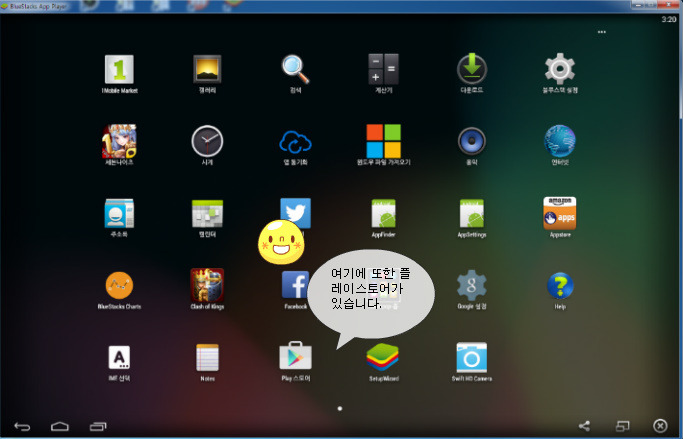The width and height of the screenshot is (683, 439).
Task: Tap the Android back arrow button
Action: click(x=22, y=426)
